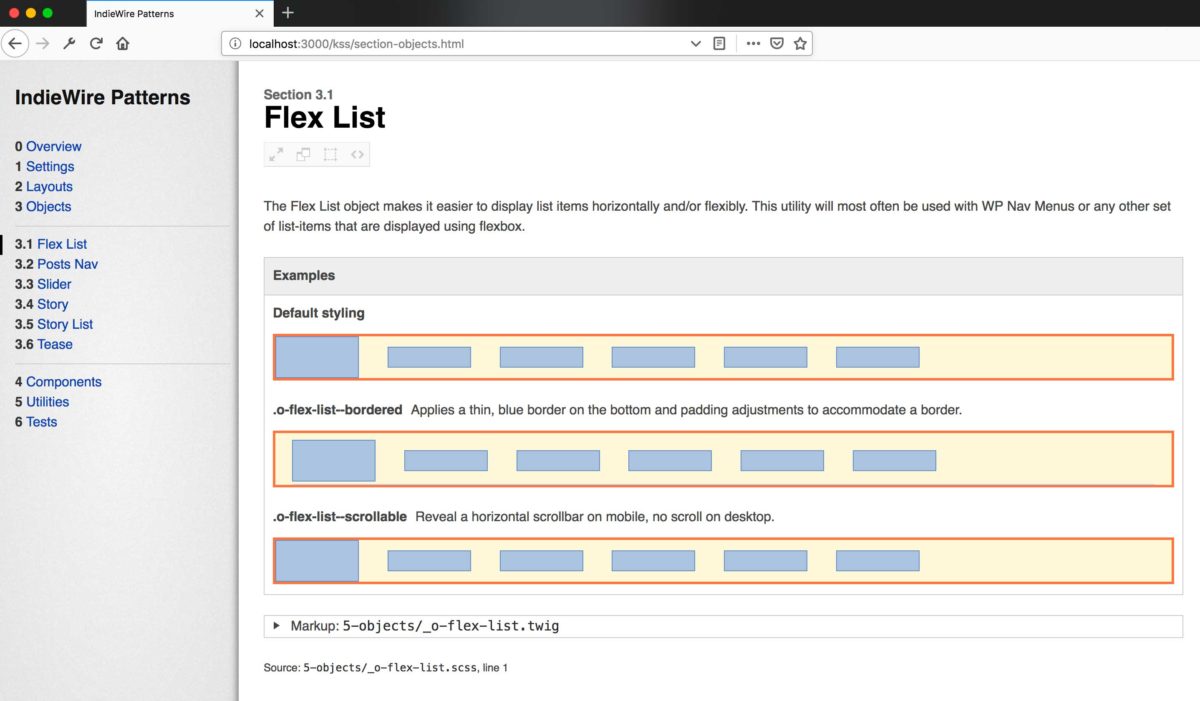Image resolution: width=1200 pixels, height=701 pixels.
Task: Select the IndieWire Patterns browser tab
Action: click(178, 14)
